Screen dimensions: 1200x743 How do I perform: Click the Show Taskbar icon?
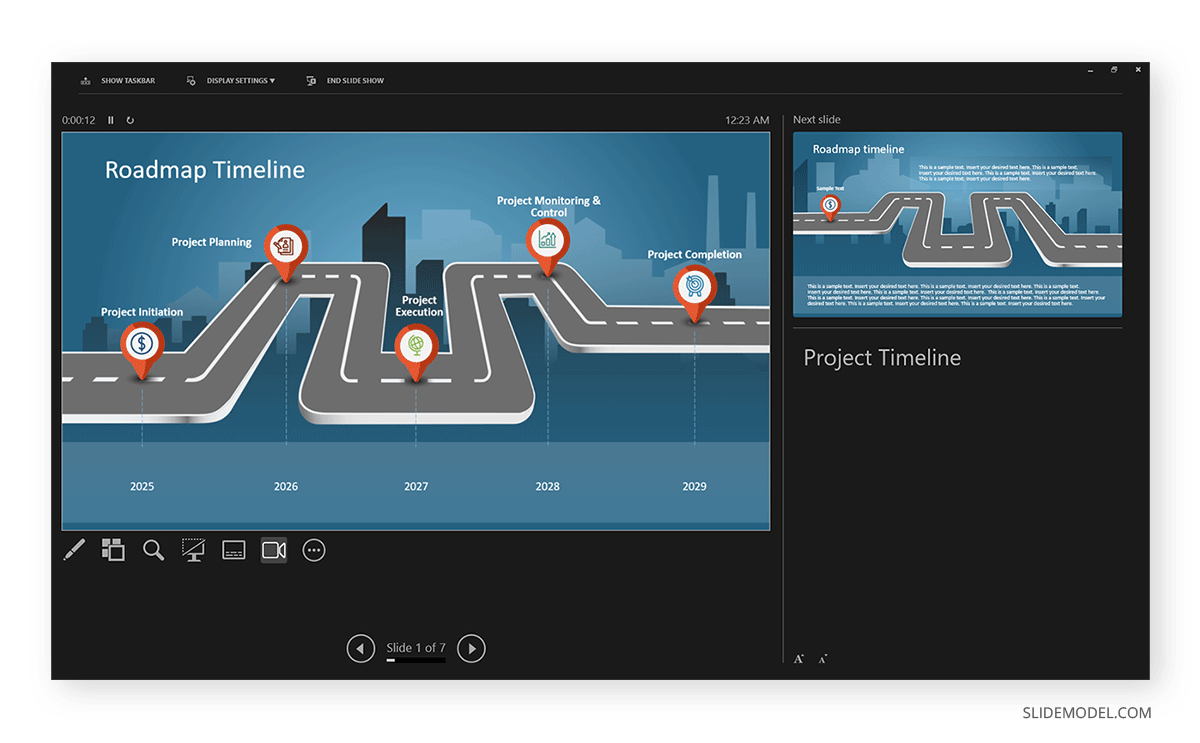click(85, 80)
